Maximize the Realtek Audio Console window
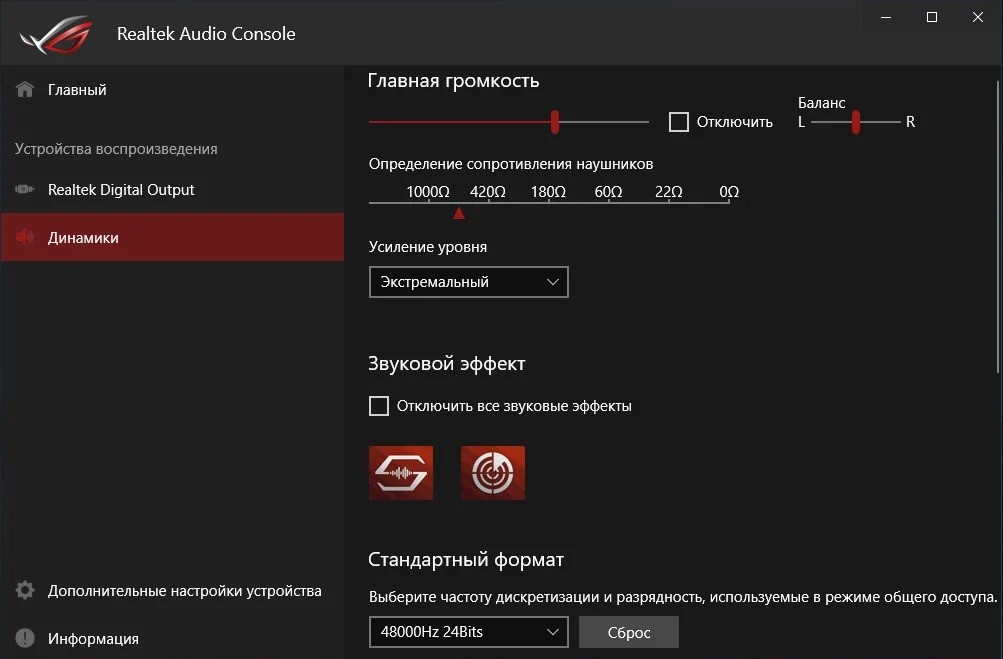 pos(932,17)
